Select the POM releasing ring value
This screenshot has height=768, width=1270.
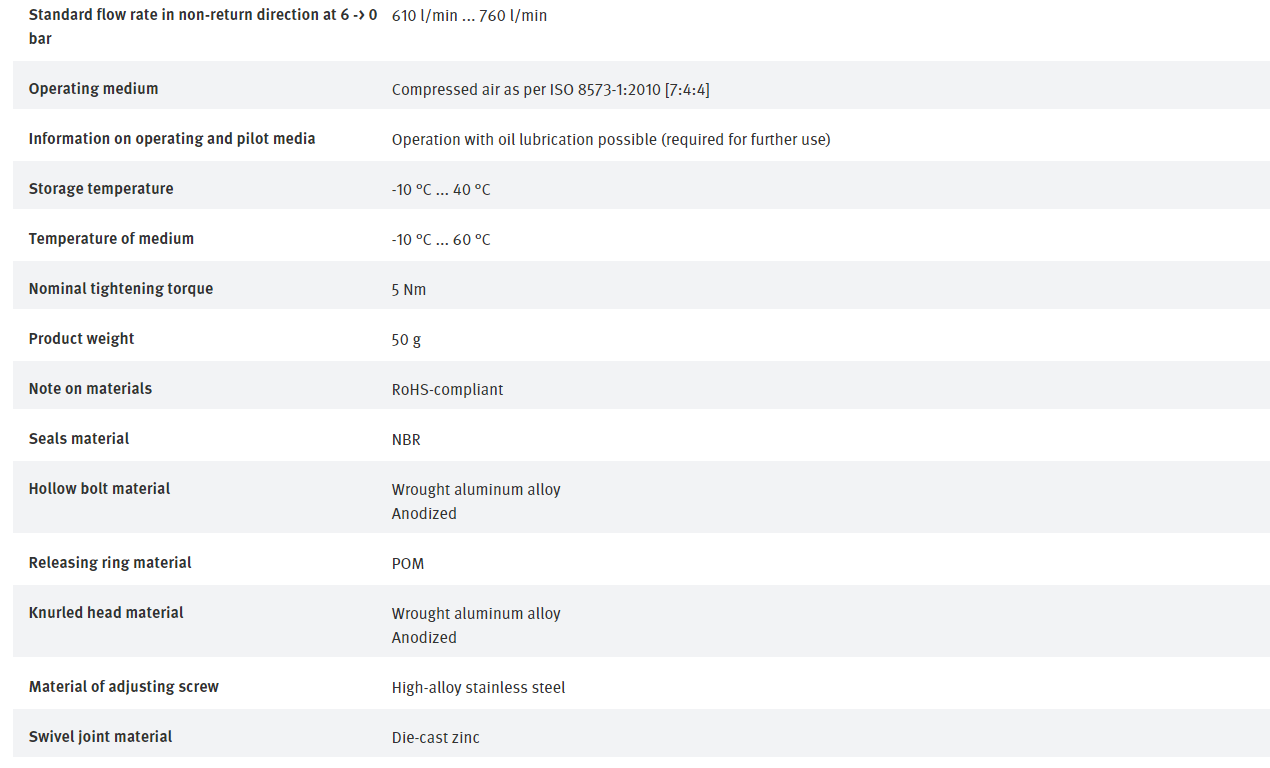[408, 564]
